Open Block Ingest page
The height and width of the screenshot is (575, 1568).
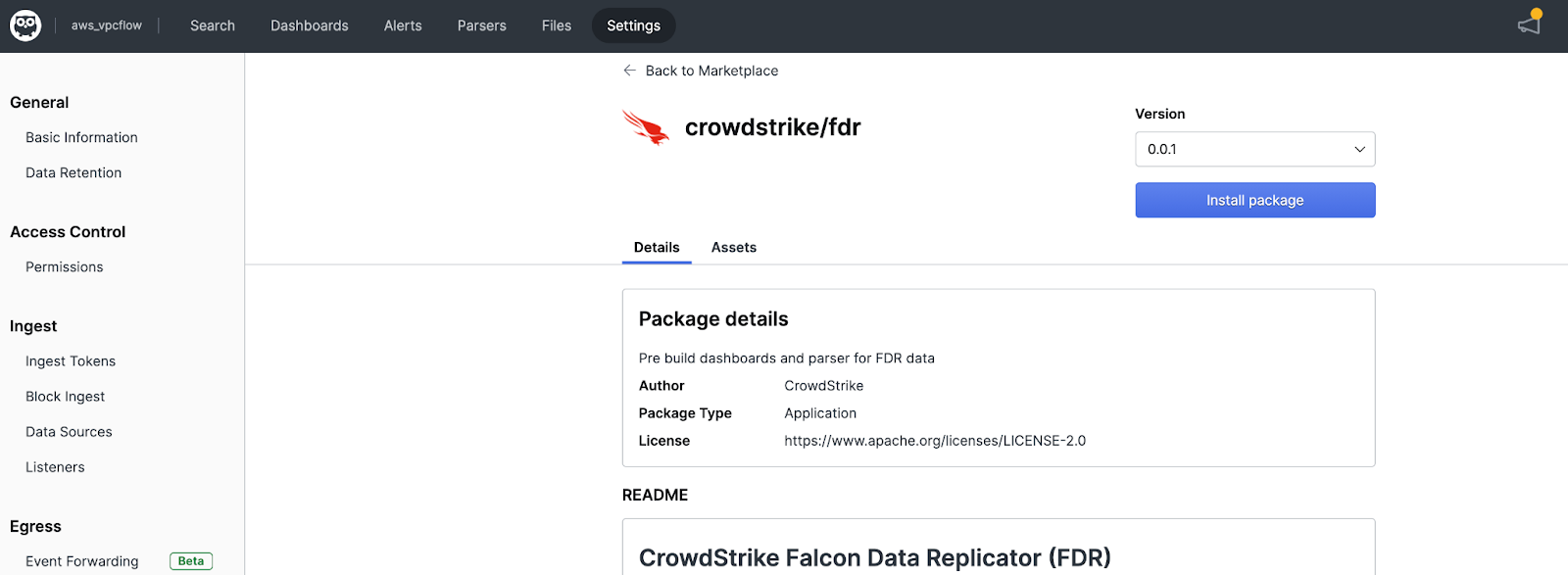click(65, 397)
